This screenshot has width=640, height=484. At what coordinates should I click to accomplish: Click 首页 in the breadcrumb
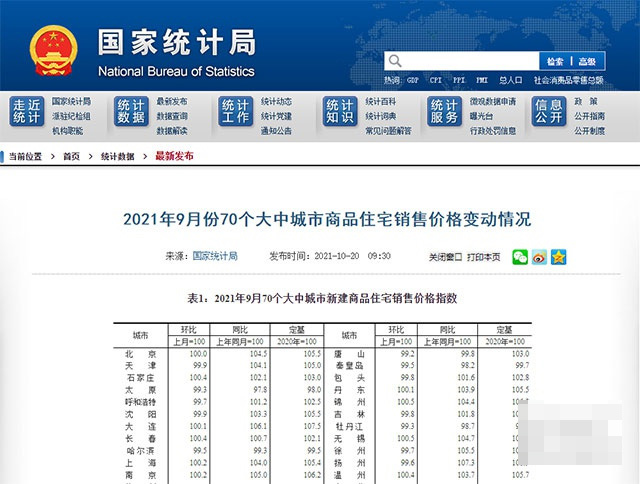pyautogui.click(x=71, y=157)
